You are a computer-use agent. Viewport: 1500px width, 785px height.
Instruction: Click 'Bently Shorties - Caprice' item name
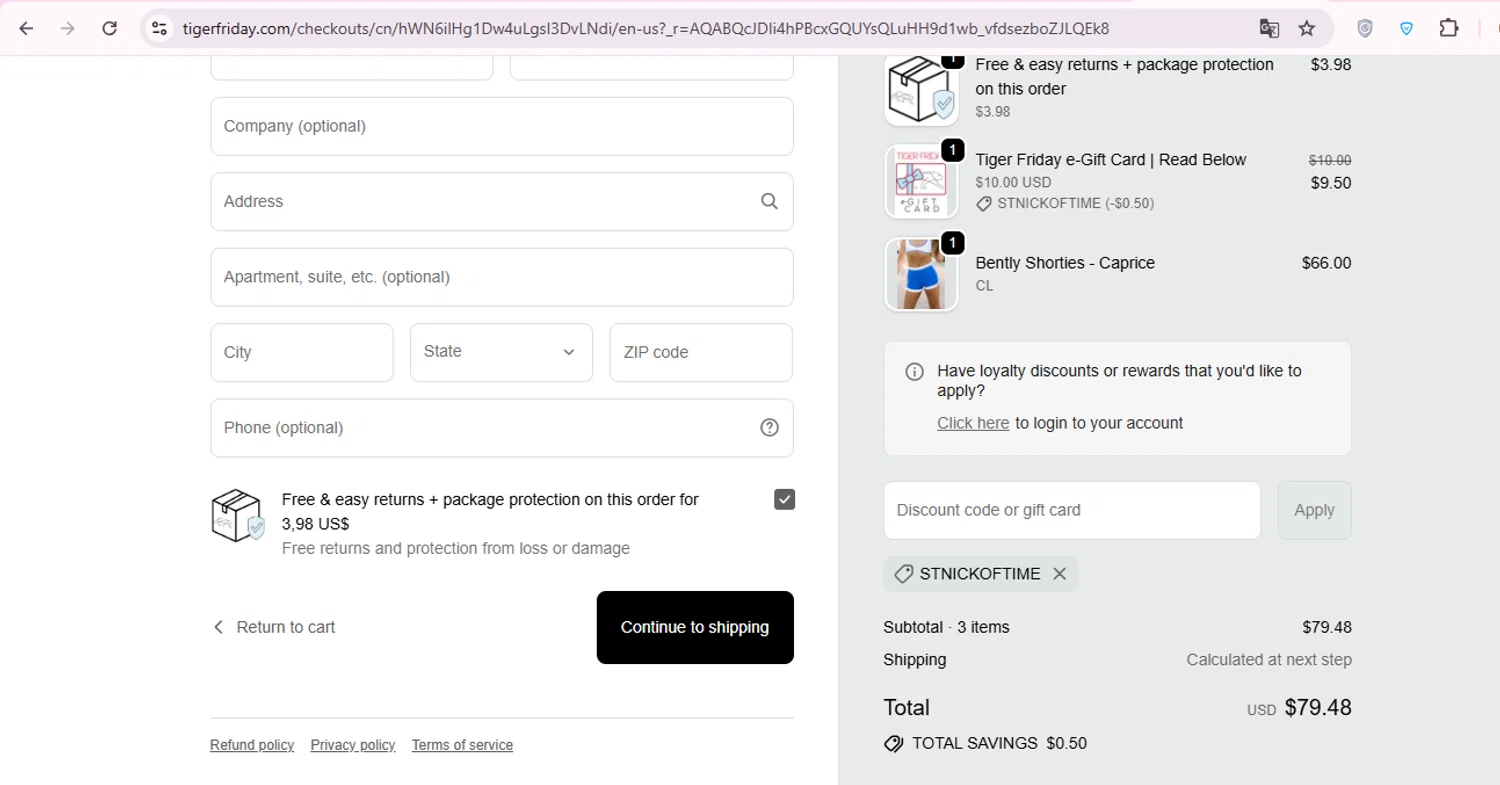pyautogui.click(x=1065, y=263)
